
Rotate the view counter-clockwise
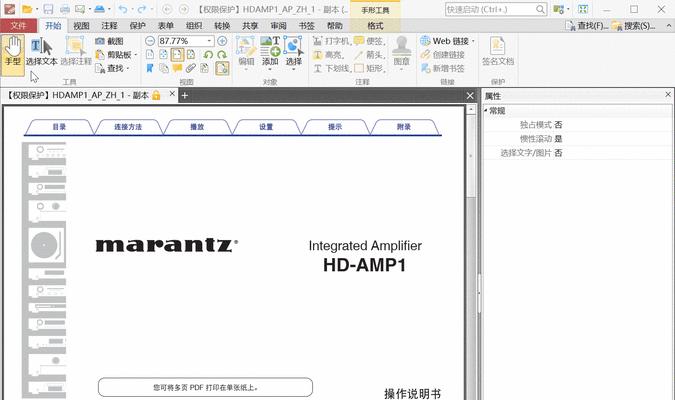[208, 55]
